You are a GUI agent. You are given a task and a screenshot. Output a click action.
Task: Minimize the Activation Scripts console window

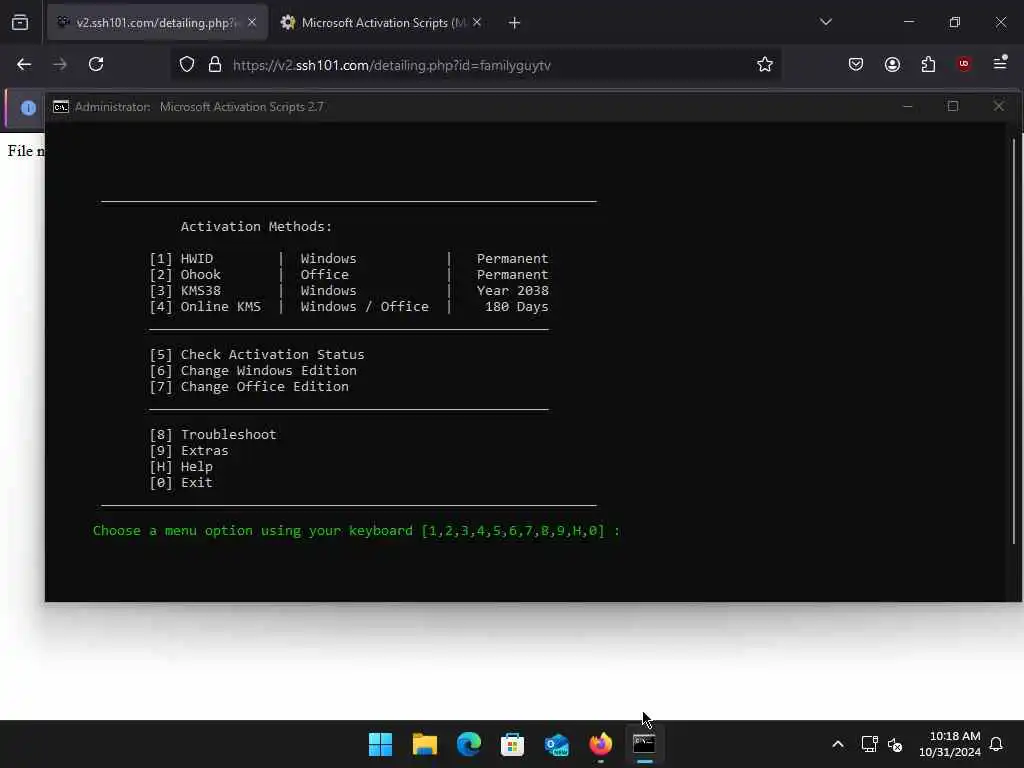click(x=908, y=106)
